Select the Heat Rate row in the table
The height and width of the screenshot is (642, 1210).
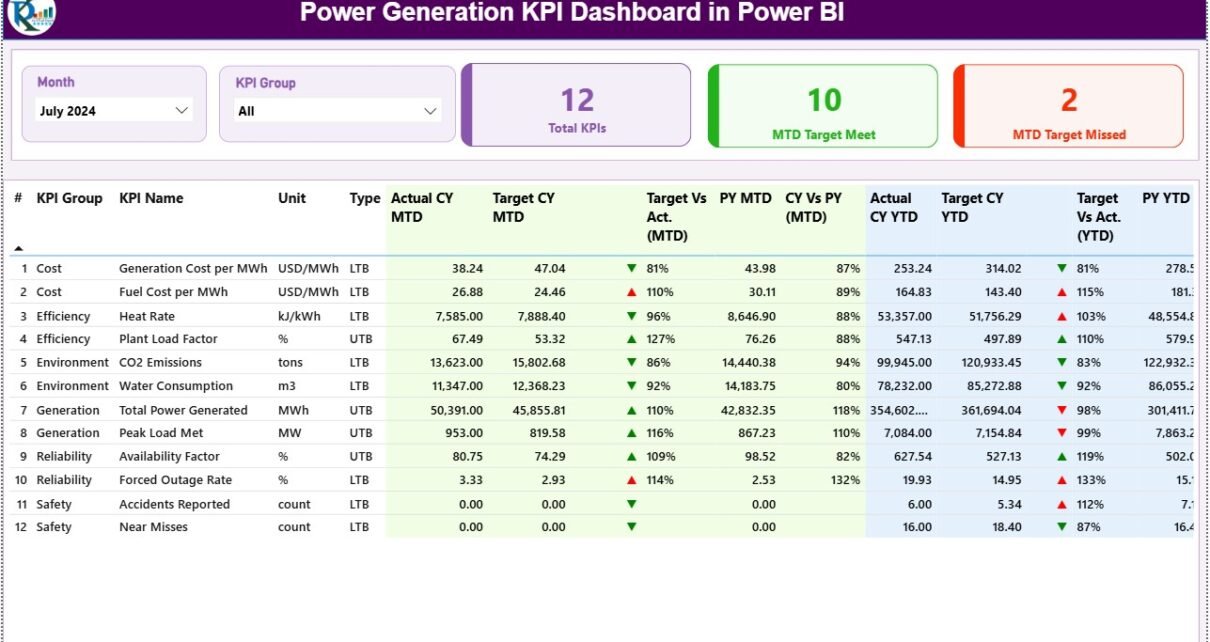tap(147, 316)
